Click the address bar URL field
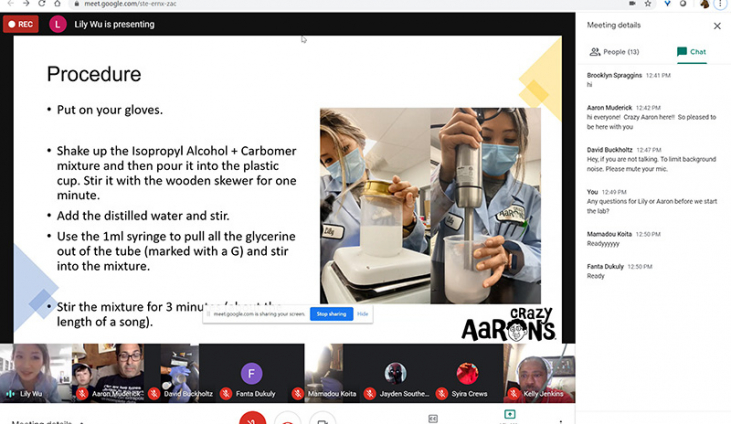731x424 pixels. click(300, 4)
